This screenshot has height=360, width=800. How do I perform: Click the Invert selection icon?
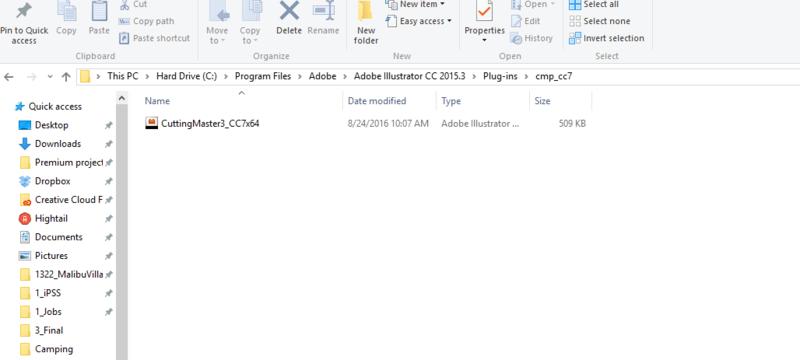(x=574, y=38)
